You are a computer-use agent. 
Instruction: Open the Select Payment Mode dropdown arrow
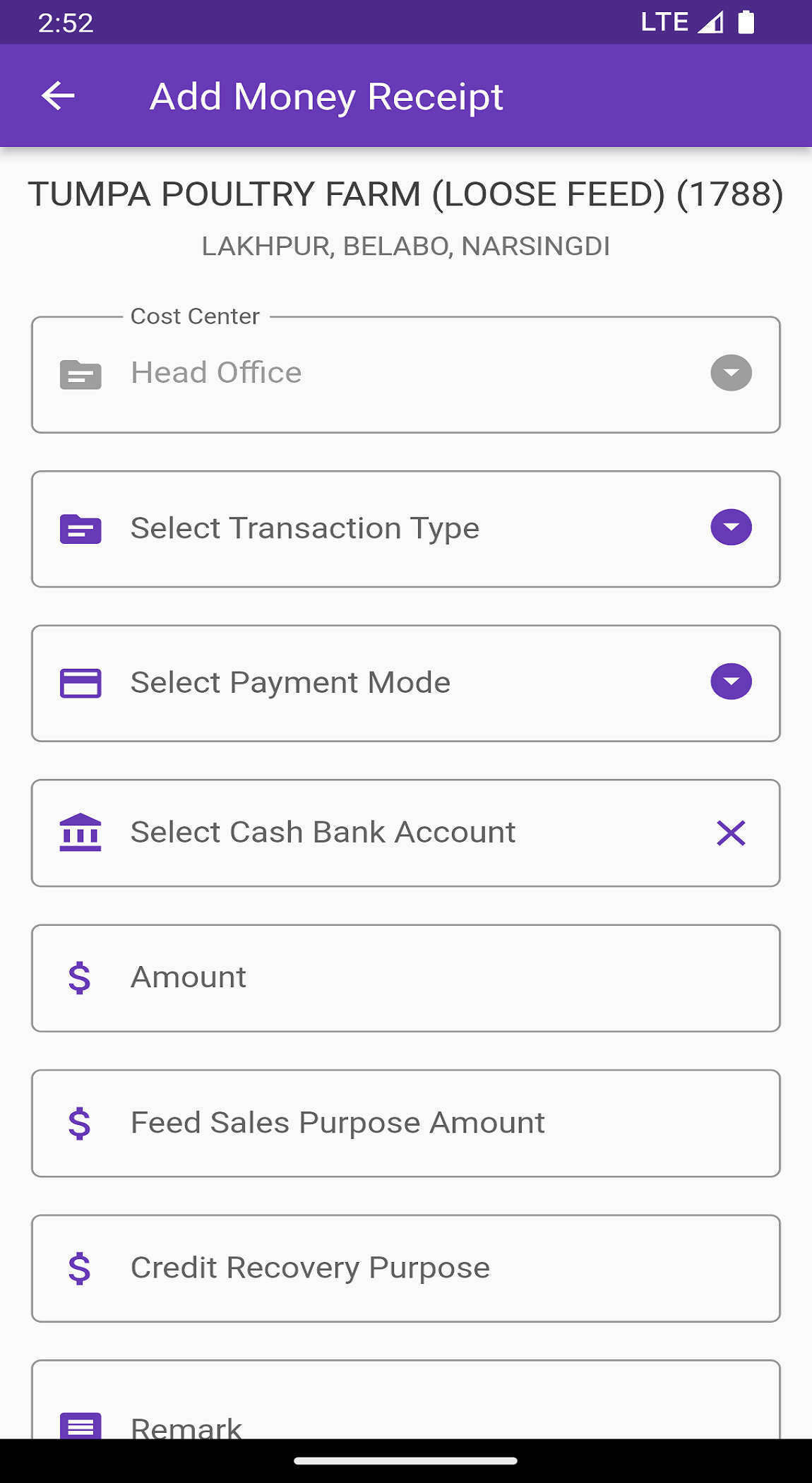[731, 681]
